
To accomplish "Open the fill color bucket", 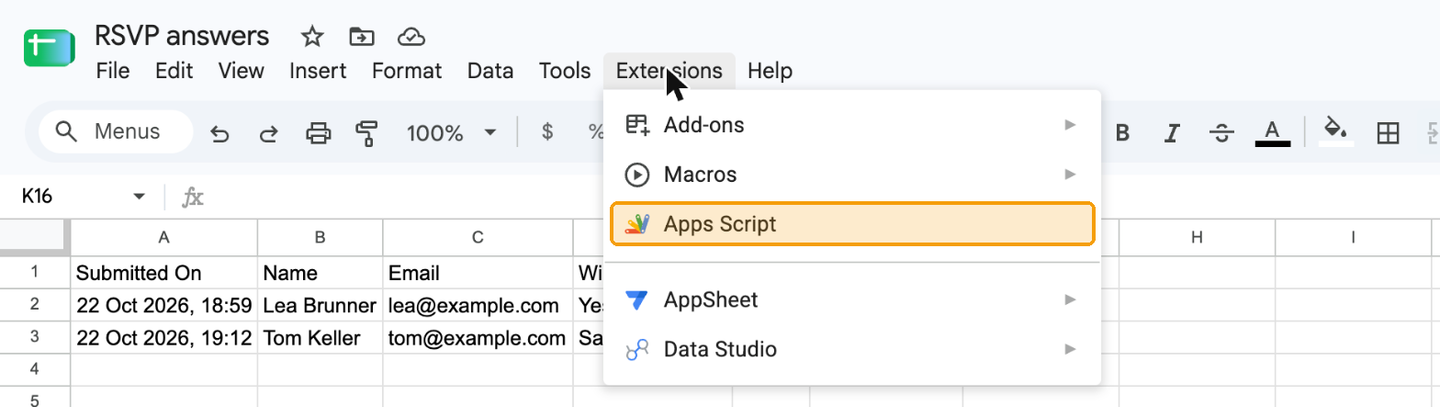I will tap(1335, 132).
